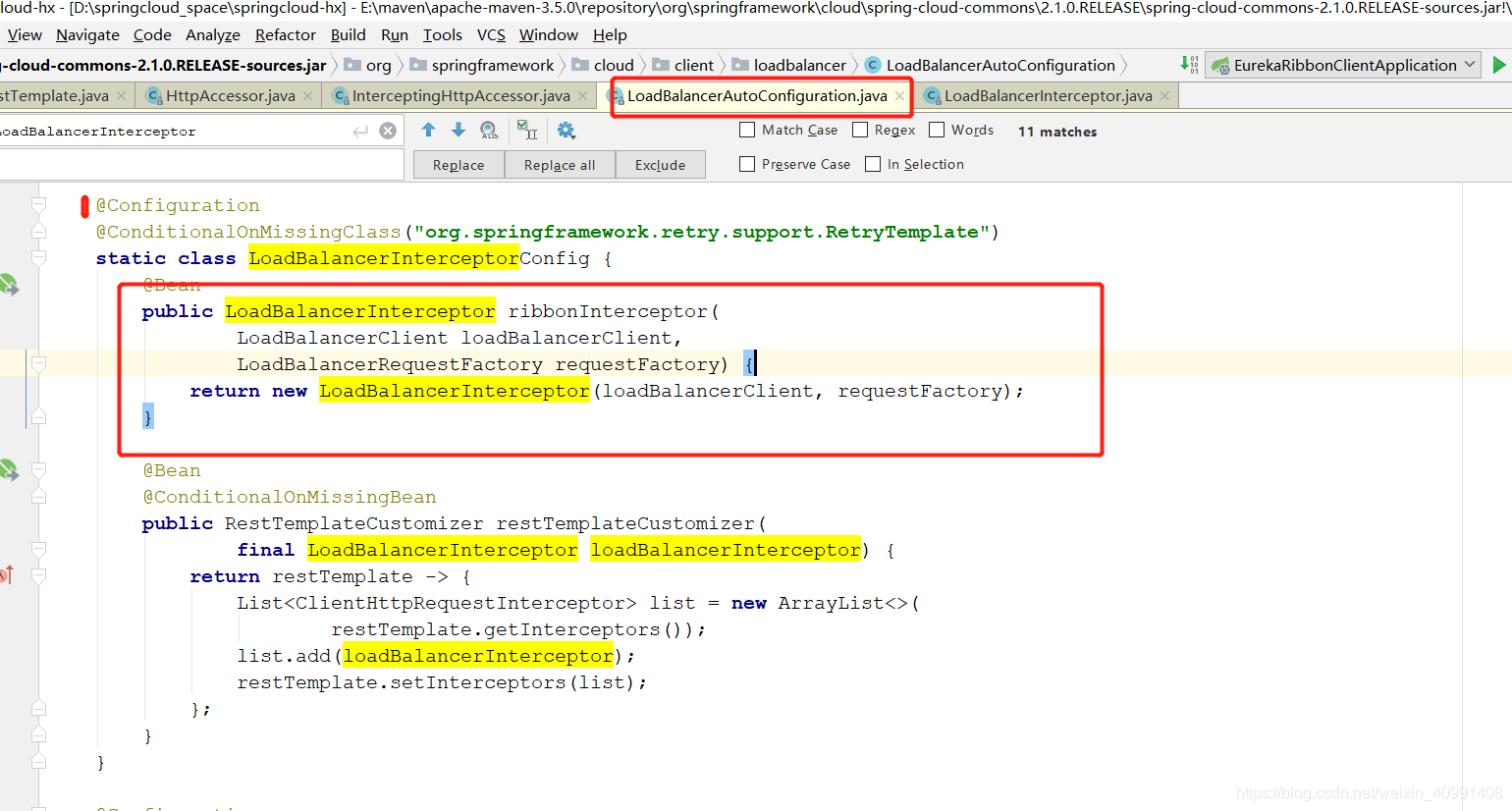
Task: Collapse the static class LoadBalancerInterceptorConfig fold marker
Action: tap(38, 258)
